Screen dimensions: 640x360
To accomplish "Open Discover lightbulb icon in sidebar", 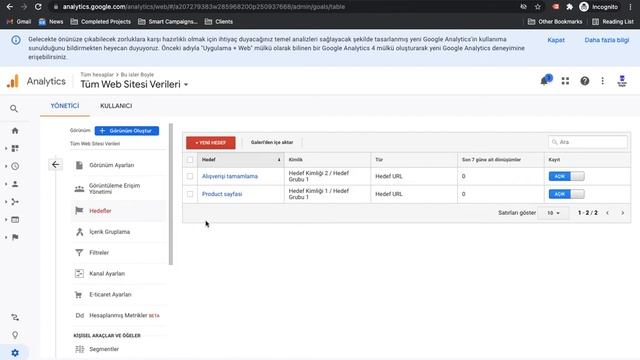I will [x=15, y=335].
